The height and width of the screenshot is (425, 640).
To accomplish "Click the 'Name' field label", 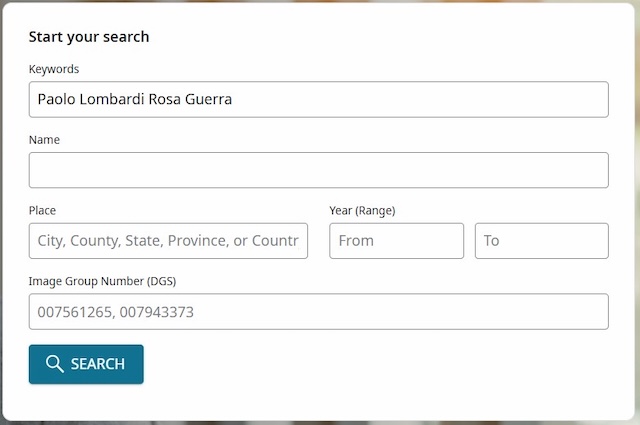I will coord(44,140).
